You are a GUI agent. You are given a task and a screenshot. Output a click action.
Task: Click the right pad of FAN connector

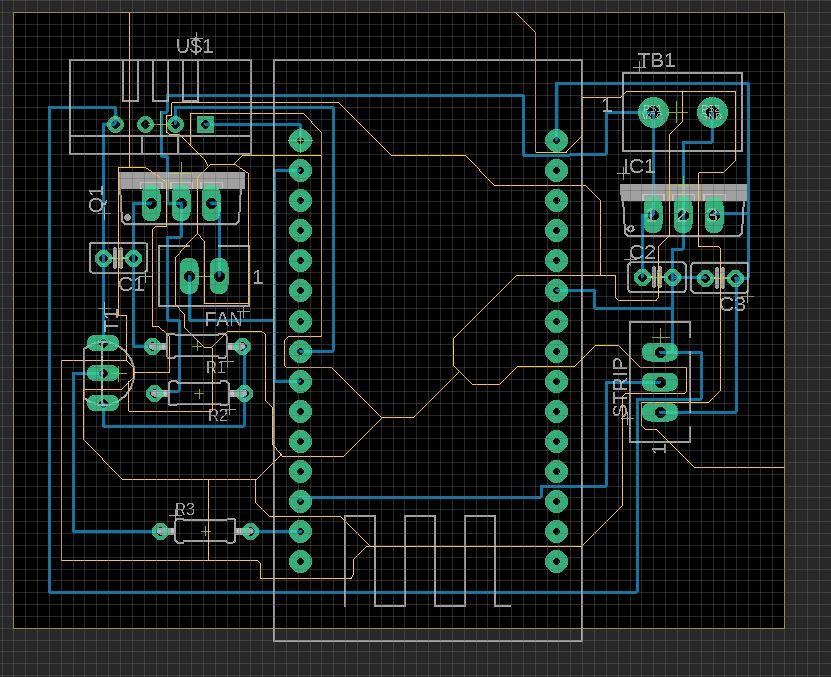coord(219,276)
